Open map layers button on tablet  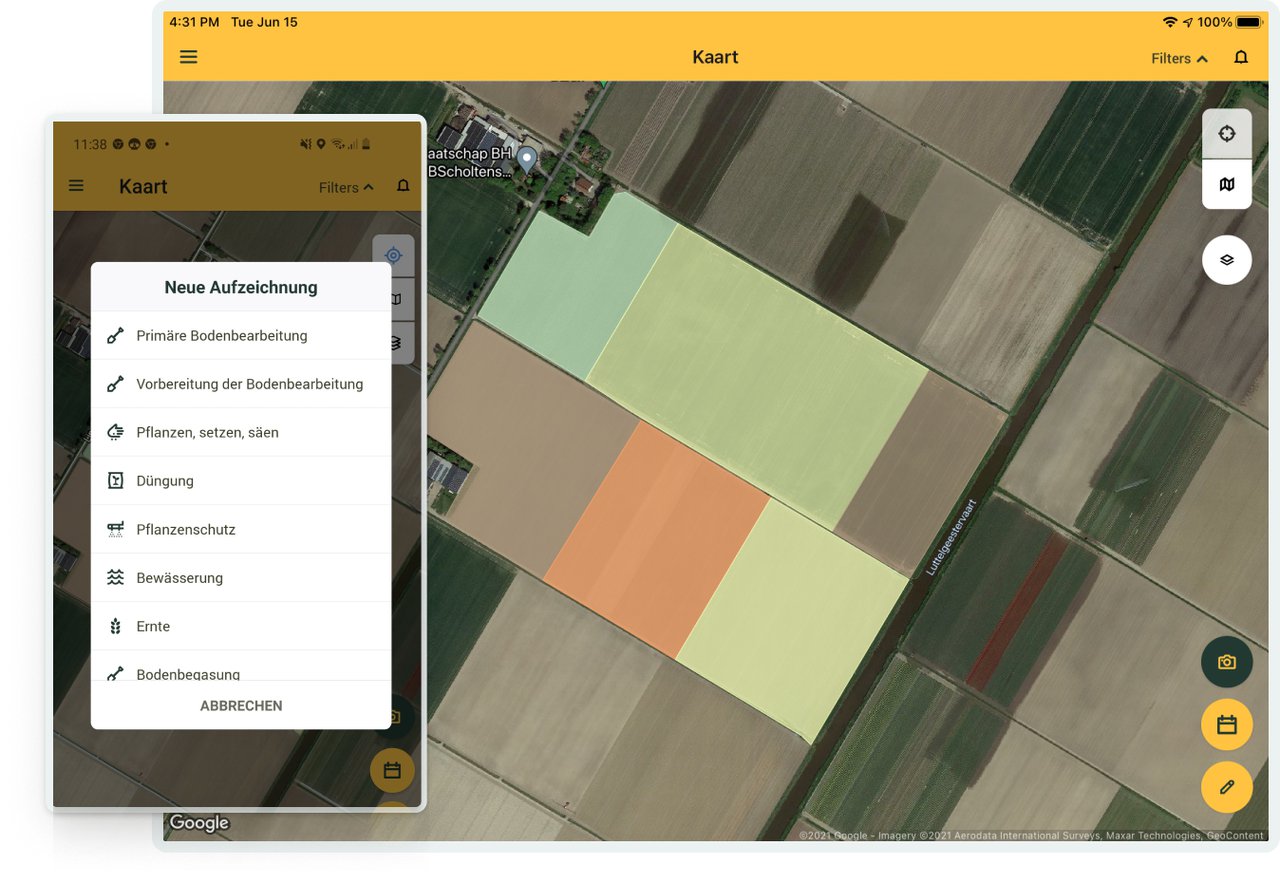[x=1227, y=260]
